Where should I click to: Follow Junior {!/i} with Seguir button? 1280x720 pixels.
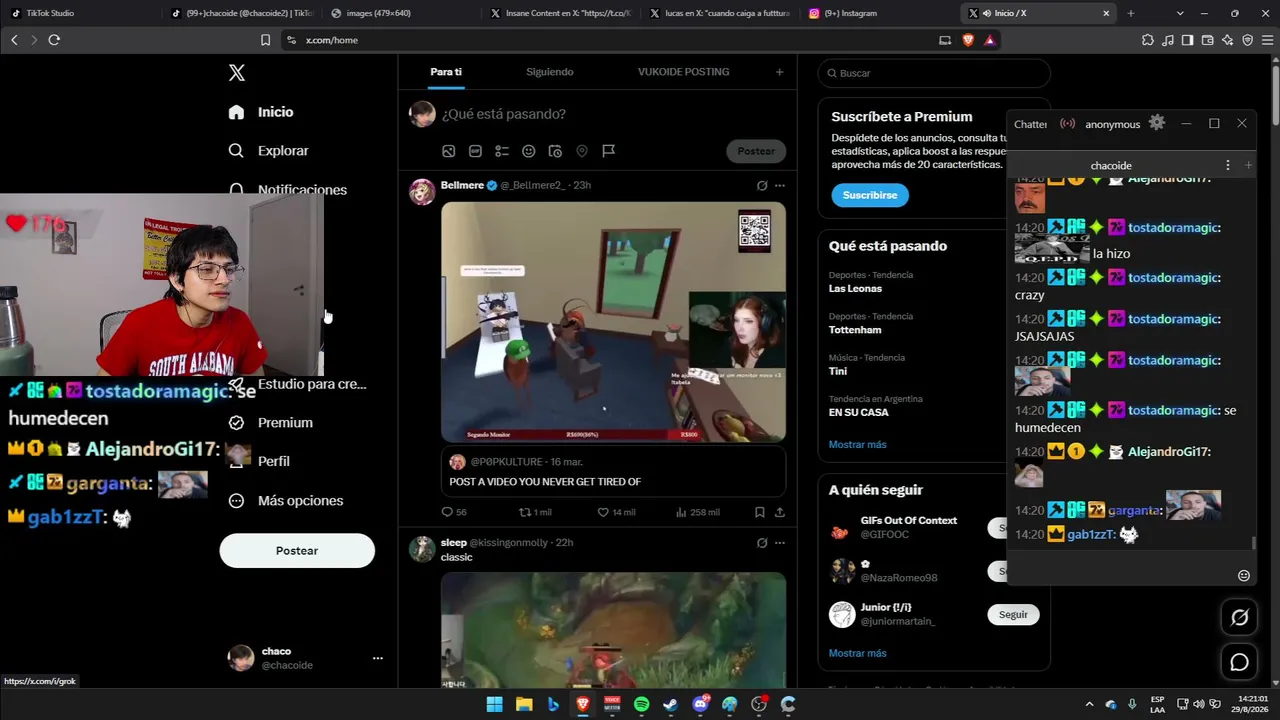pos(1013,615)
